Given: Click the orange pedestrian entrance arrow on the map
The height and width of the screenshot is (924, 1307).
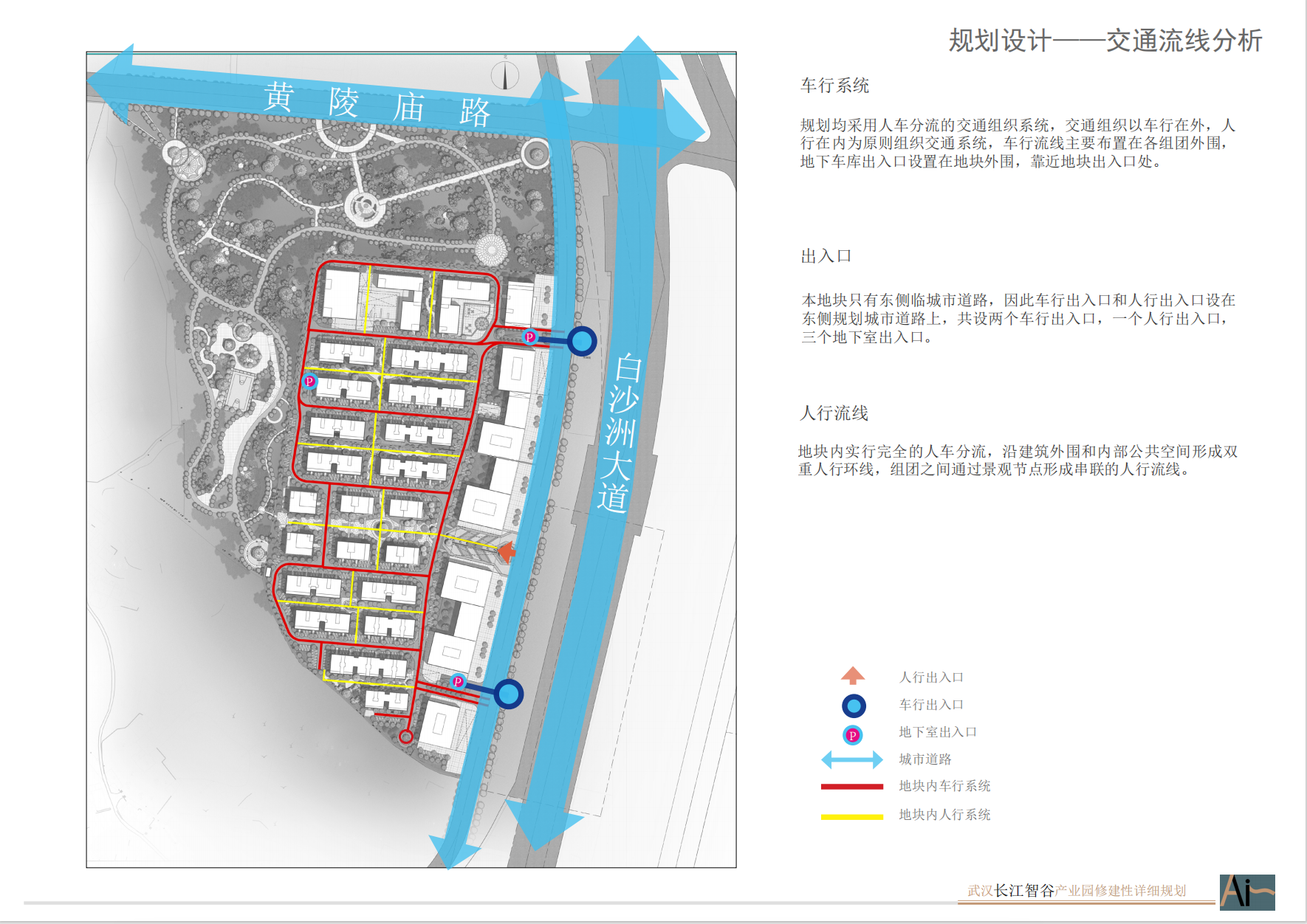Looking at the screenshot, I should [507, 551].
